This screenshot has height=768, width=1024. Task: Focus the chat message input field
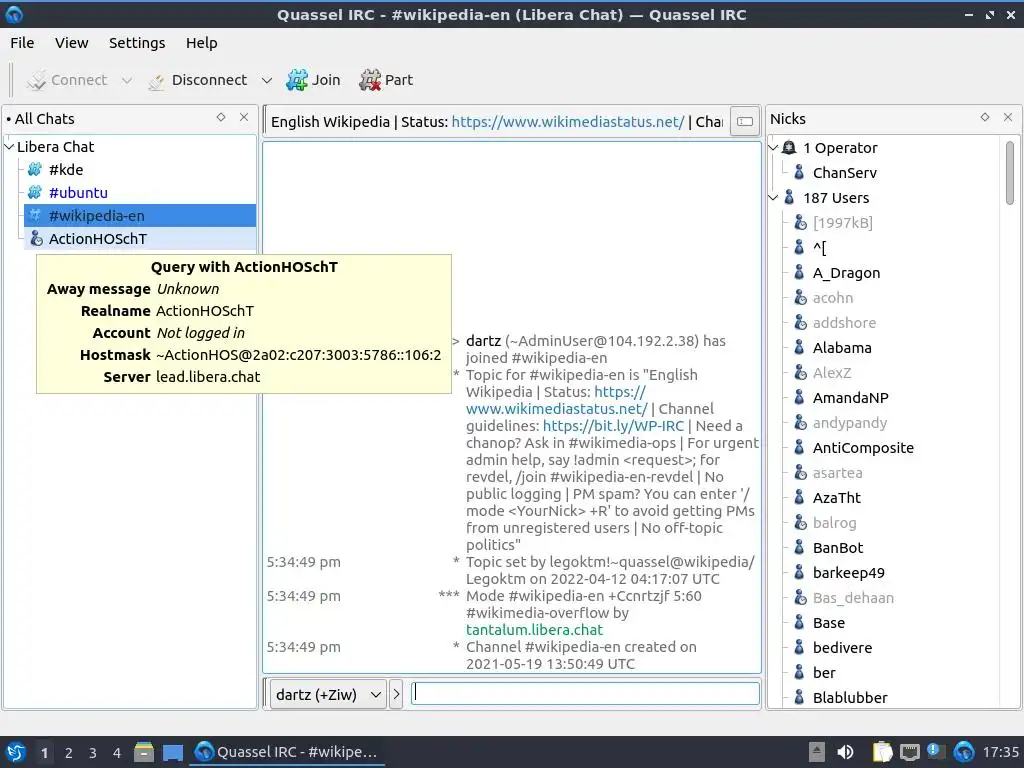pos(585,694)
